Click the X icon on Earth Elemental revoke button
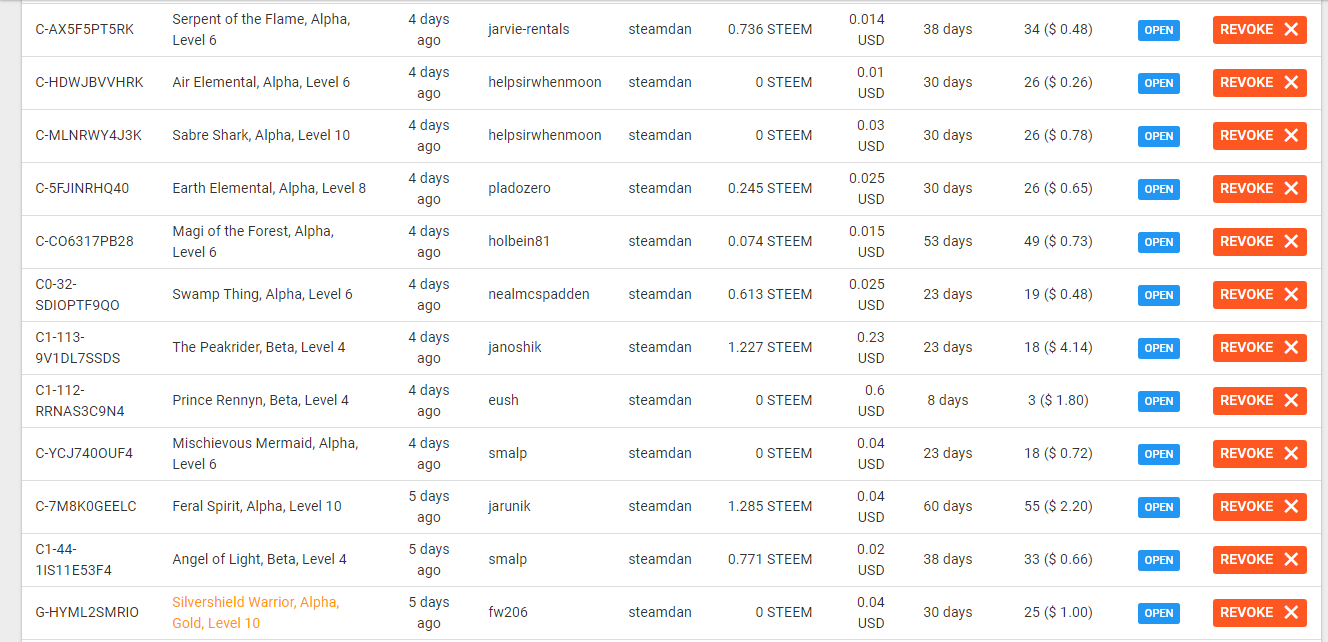1328x642 pixels. point(1291,189)
